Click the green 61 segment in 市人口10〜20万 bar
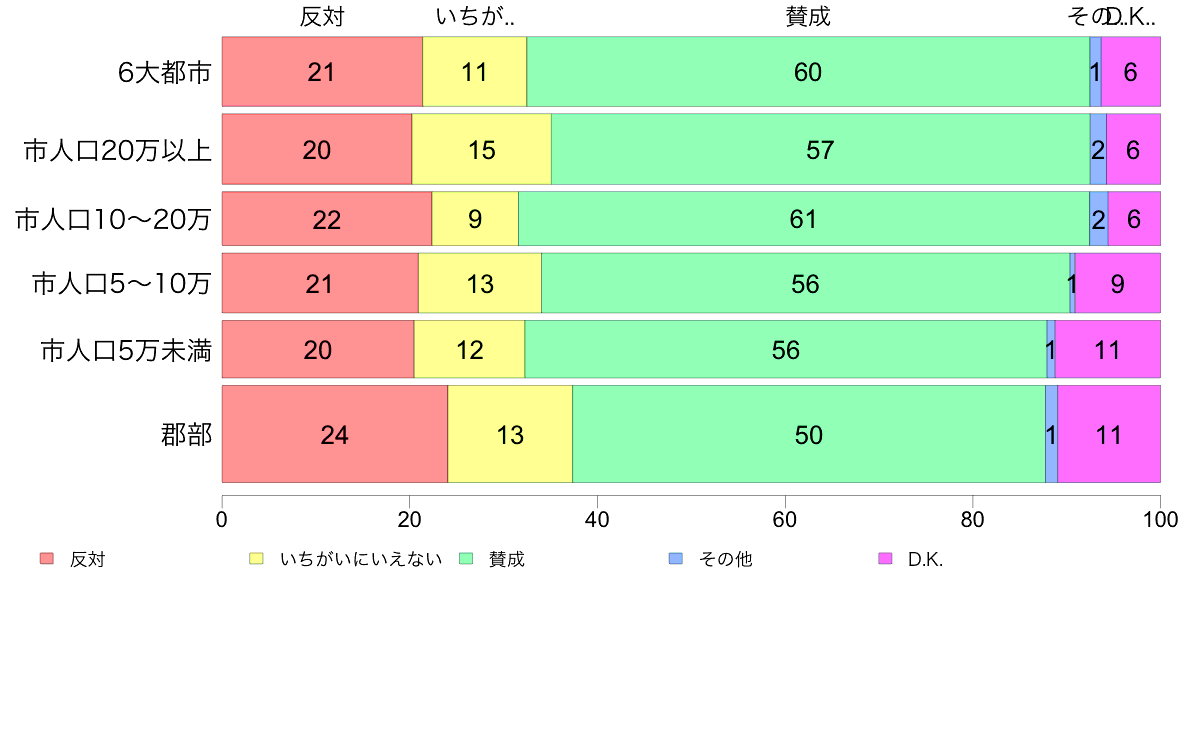 click(x=803, y=219)
